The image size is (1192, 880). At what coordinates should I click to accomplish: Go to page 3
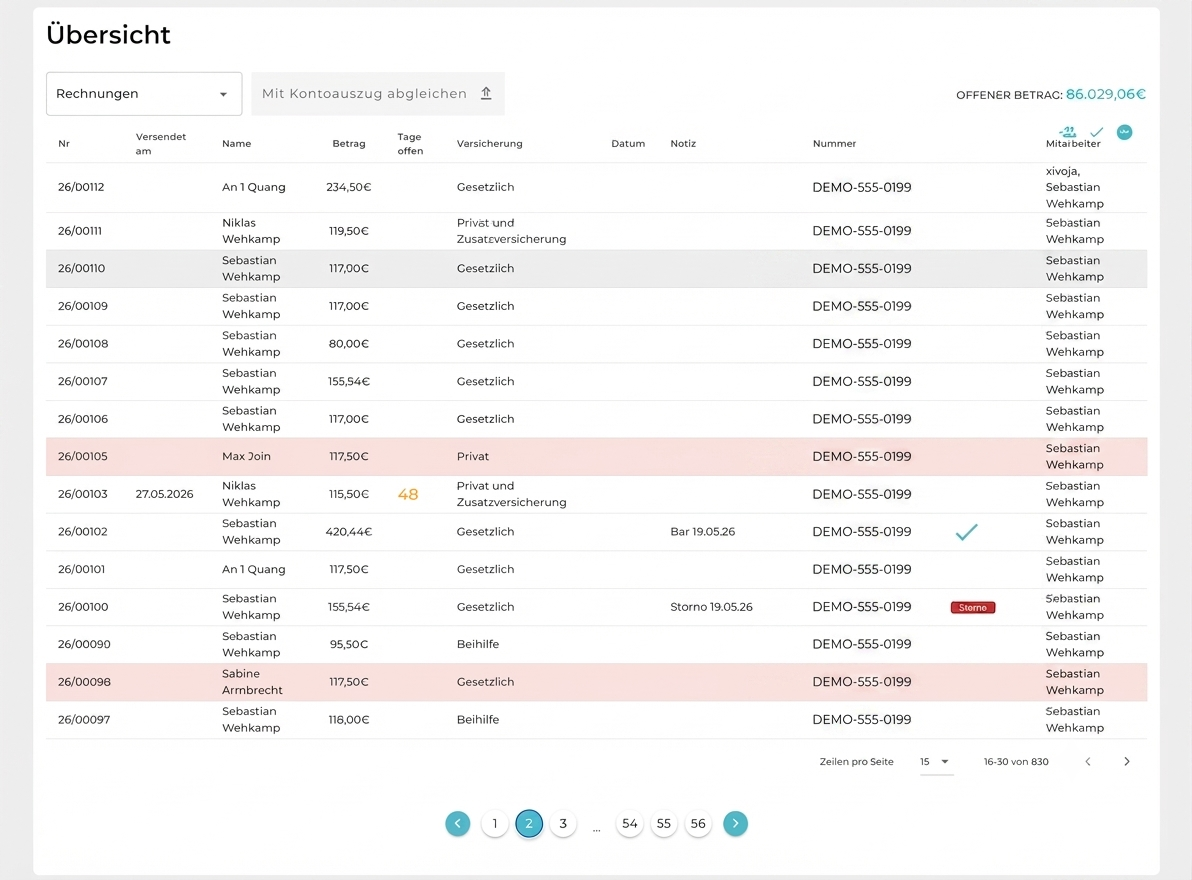click(x=563, y=824)
